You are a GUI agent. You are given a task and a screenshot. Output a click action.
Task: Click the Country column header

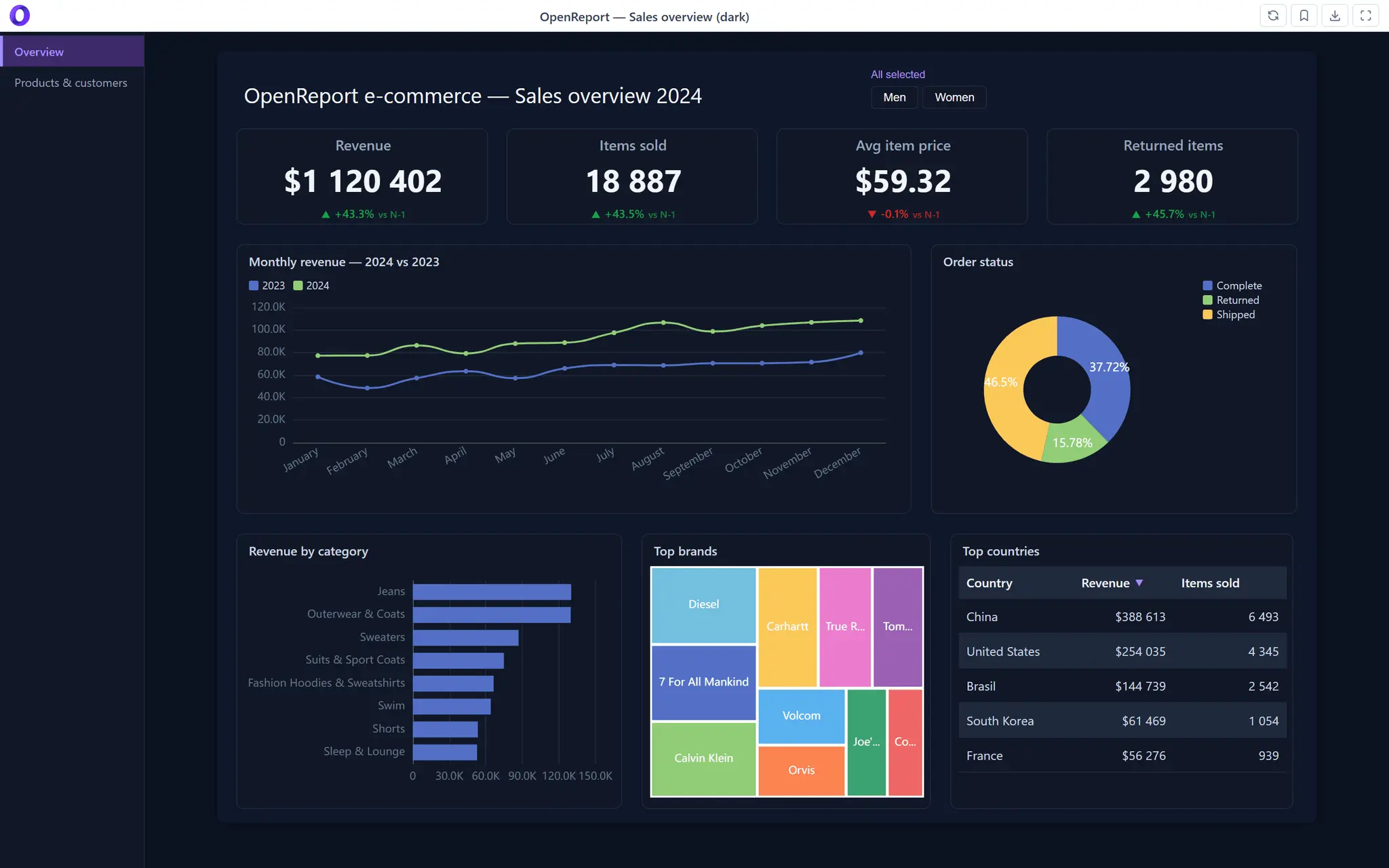(x=989, y=583)
